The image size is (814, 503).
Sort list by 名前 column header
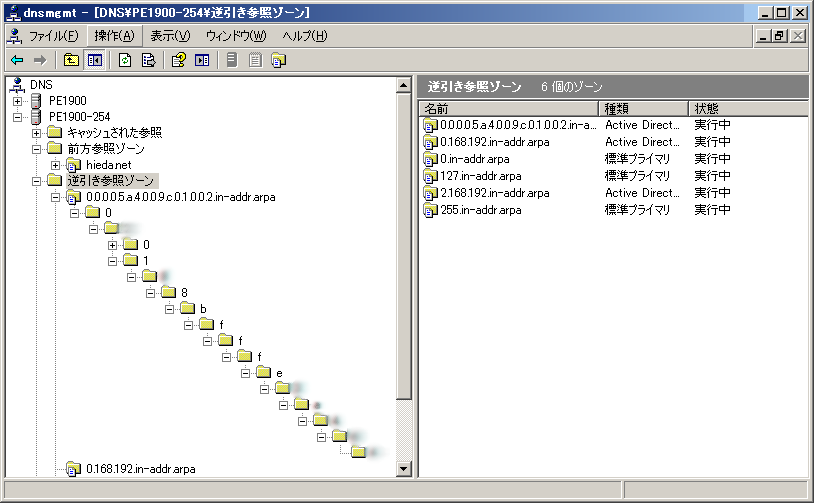click(x=508, y=108)
